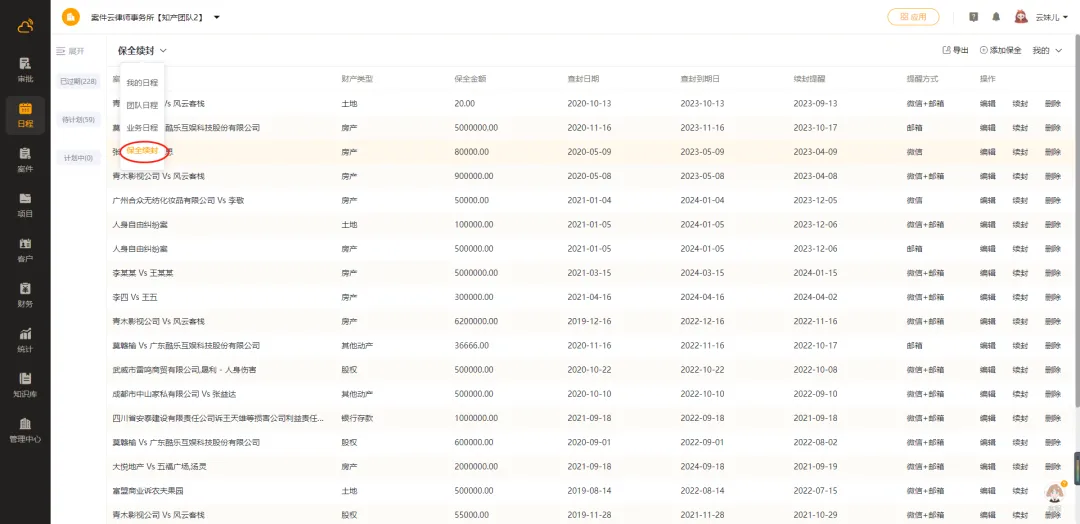
Task: Open 统计 (Statistics) chart icon
Action: pos(25,339)
